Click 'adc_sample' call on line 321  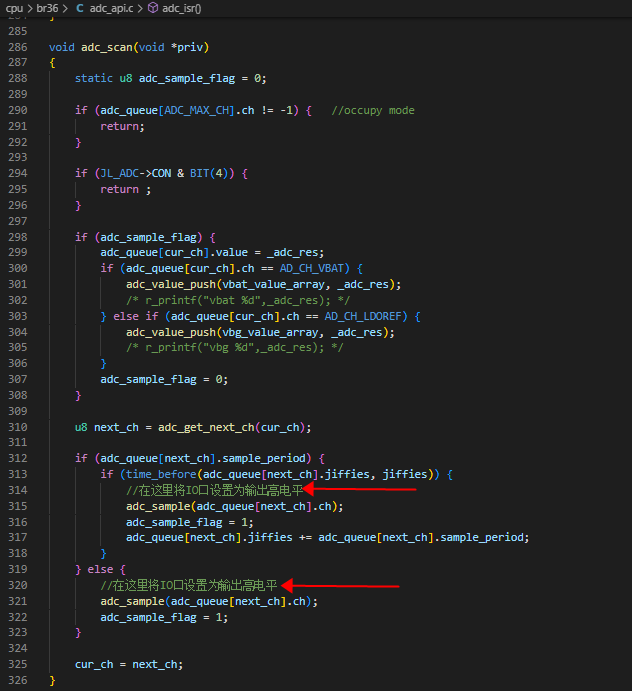click(132, 601)
